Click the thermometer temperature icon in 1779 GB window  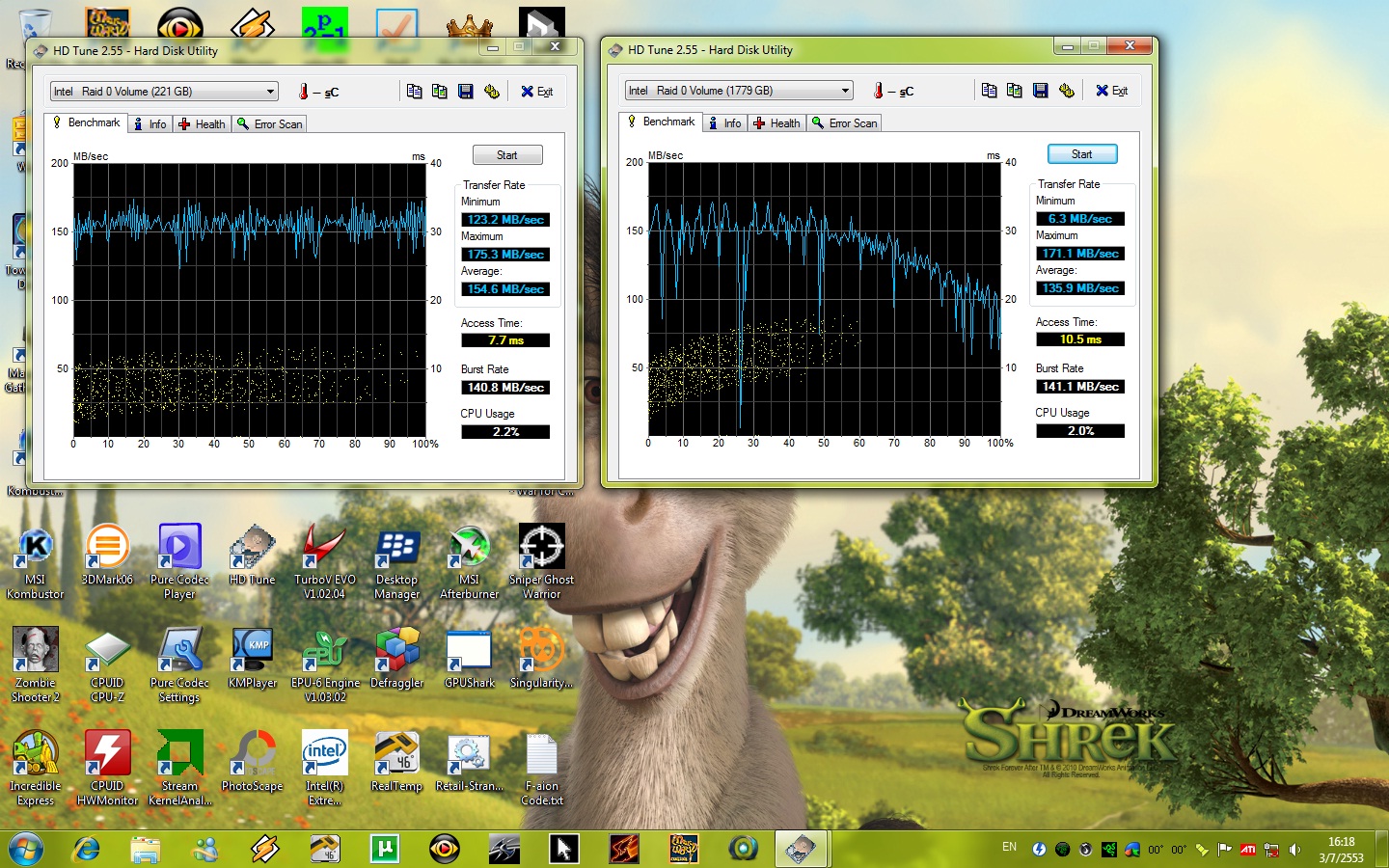click(x=878, y=91)
